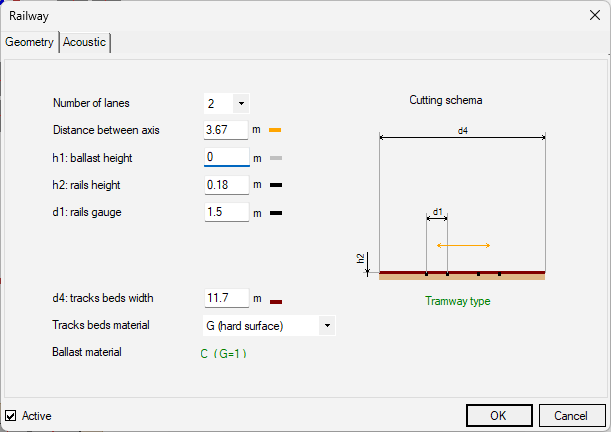The width and height of the screenshot is (611, 432).
Task: Click the dark red tracks beds width marker
Action: click(x=276, y=302)
